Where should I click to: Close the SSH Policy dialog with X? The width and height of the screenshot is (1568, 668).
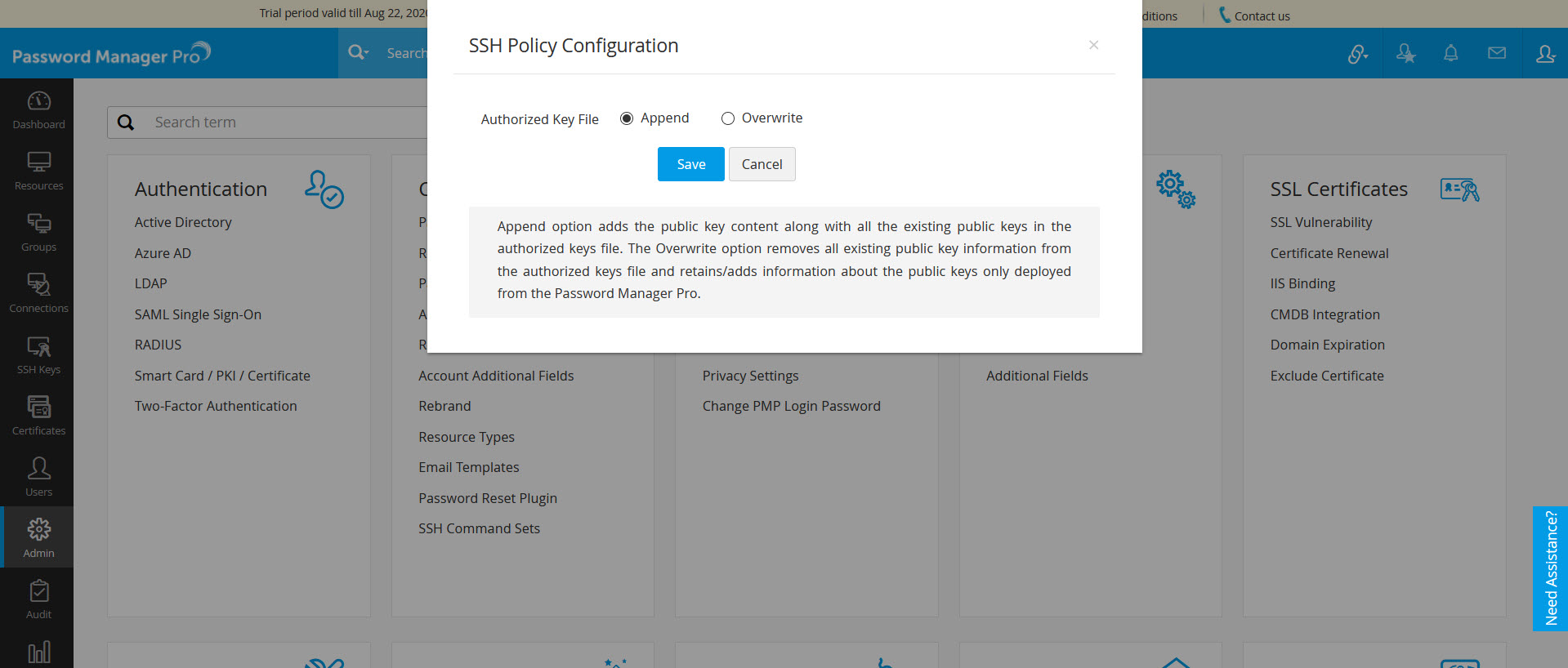point(1093,45)
